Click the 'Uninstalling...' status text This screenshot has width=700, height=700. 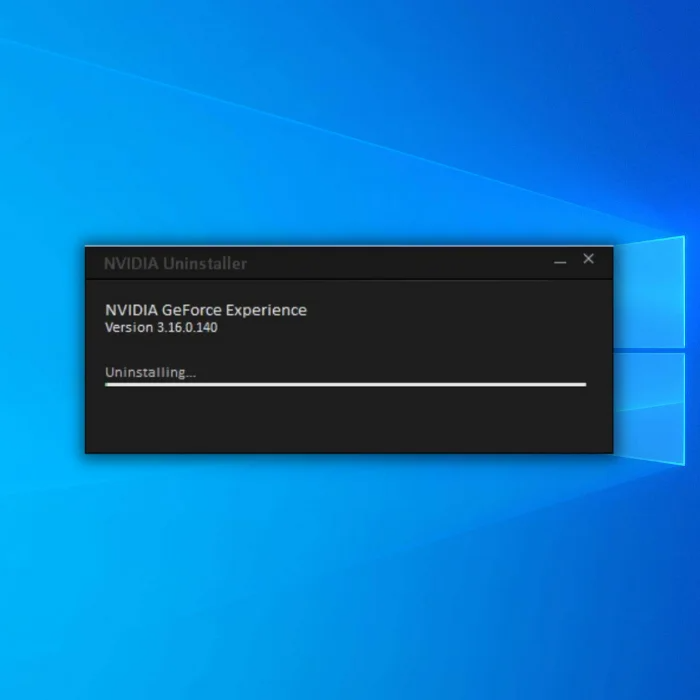point(150,372)
